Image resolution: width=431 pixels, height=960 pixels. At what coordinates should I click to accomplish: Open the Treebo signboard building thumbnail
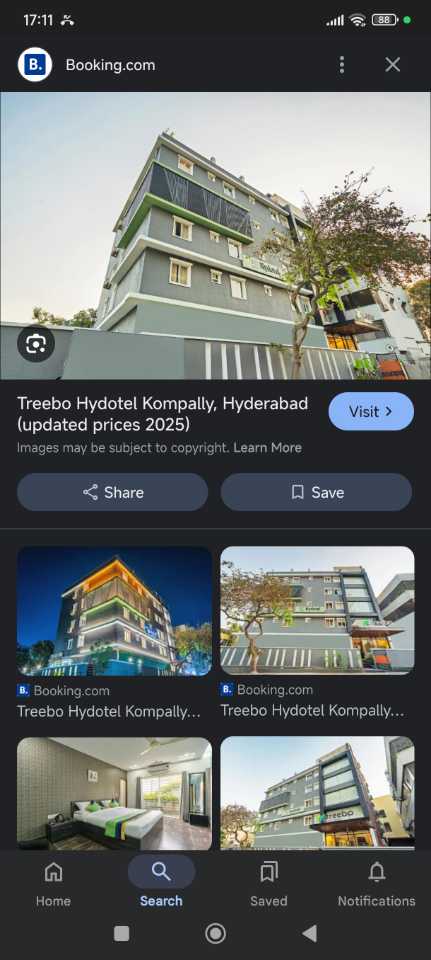pyautogui.click(x=317, y=793)
